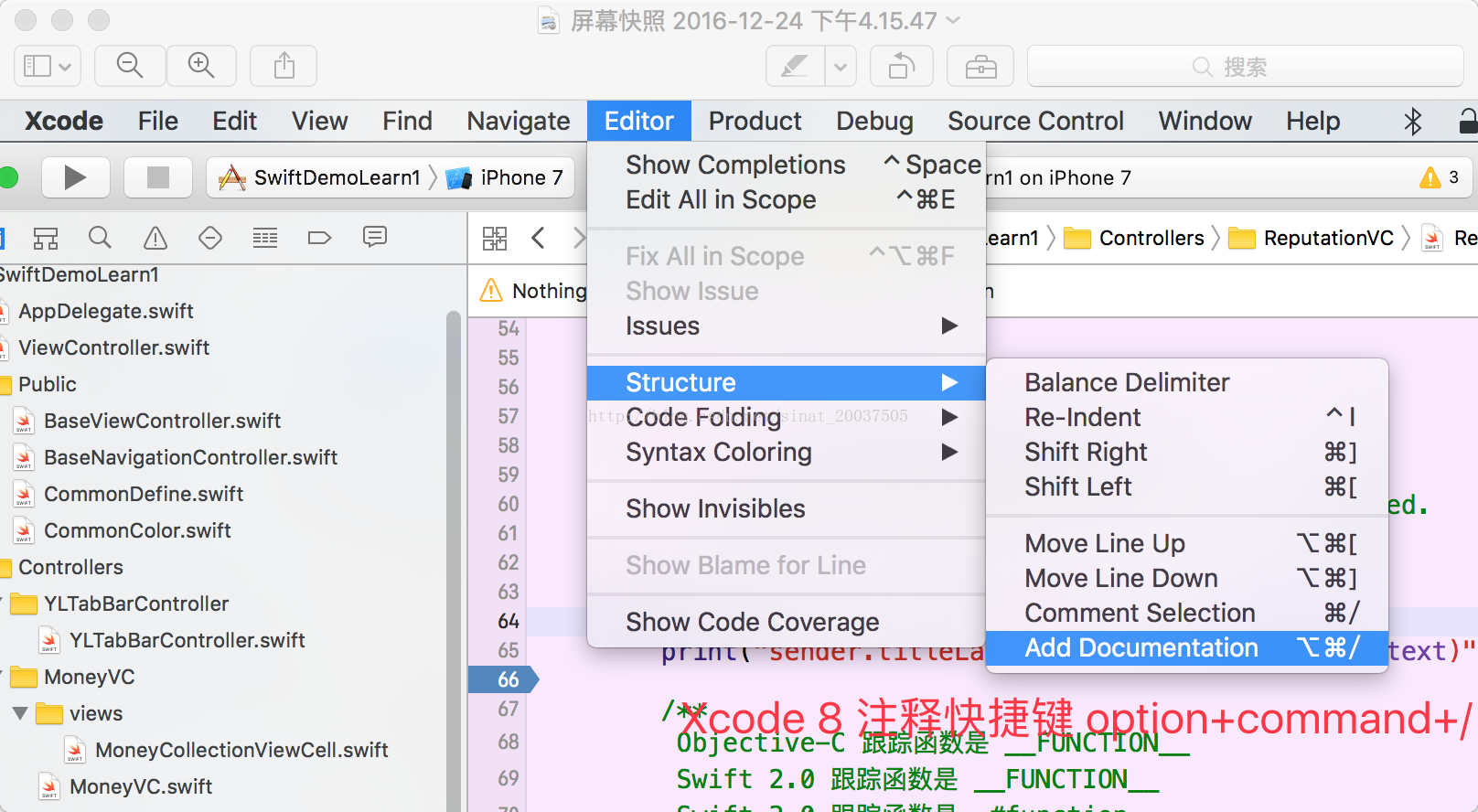Click the lock icon in the menu bar
The height and width of the screenshot is (812, 1478).
(x=1468, y=122)
